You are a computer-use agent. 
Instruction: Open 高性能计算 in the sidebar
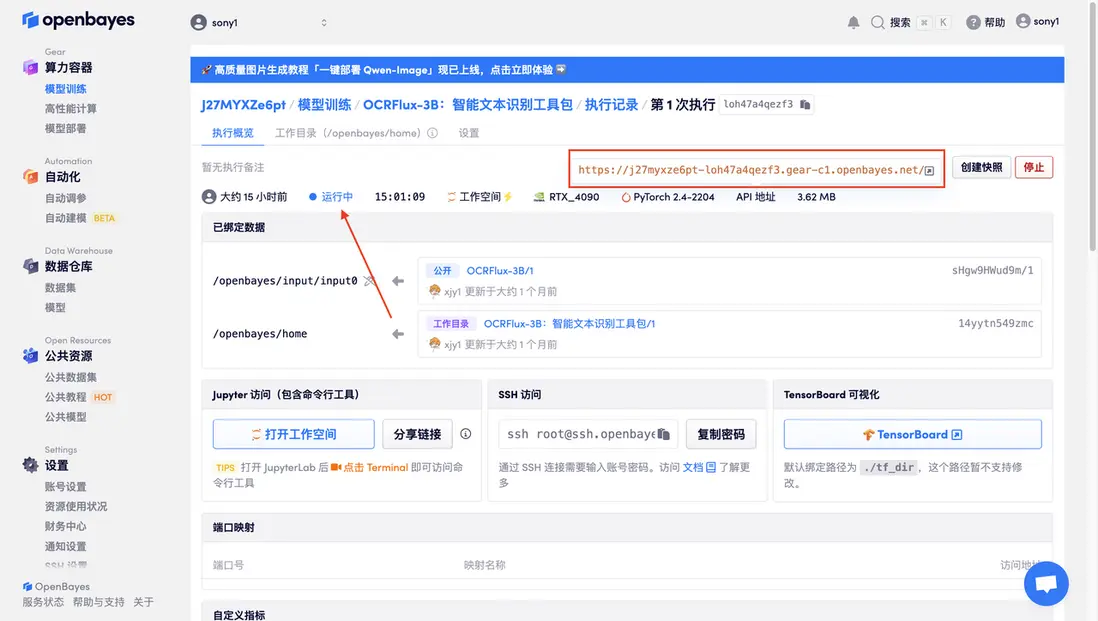(x=71, y=109)
